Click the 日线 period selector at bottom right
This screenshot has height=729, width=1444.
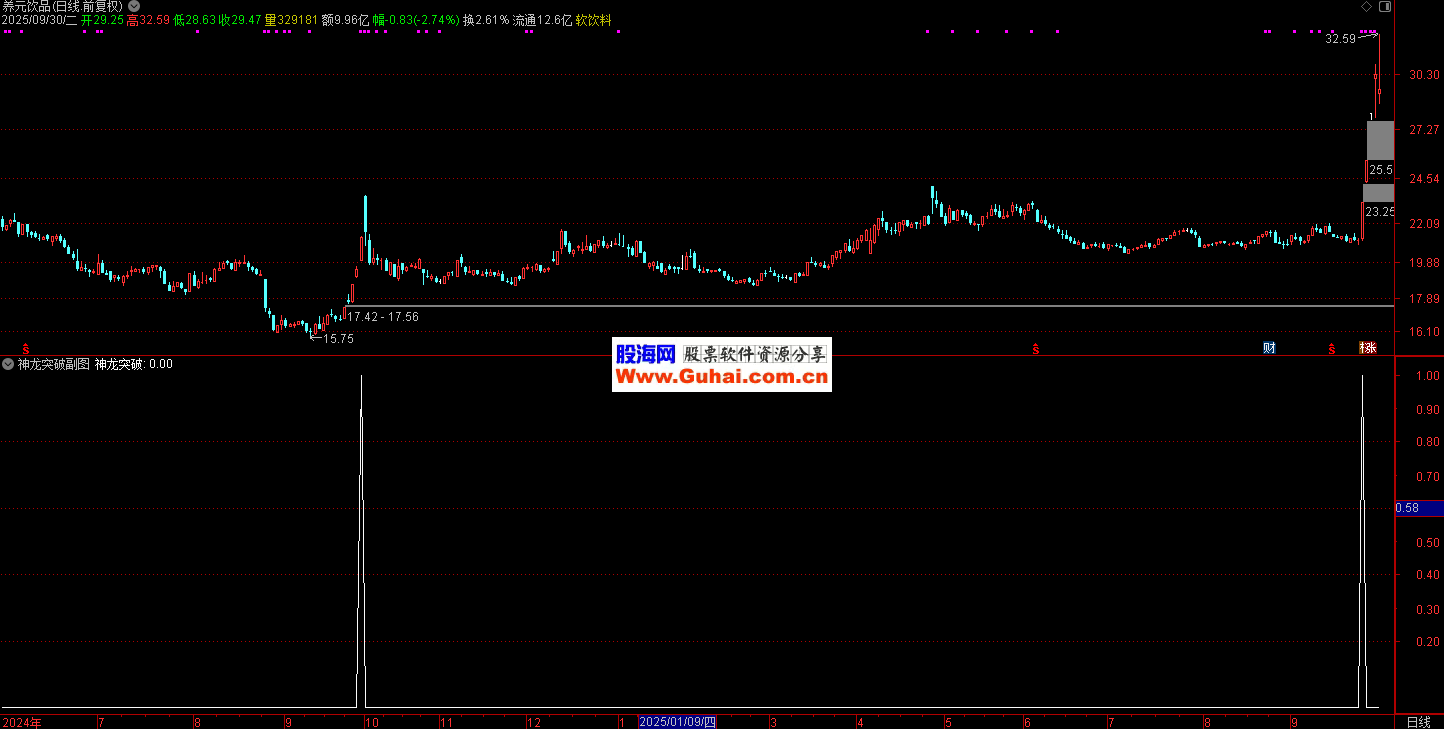pyautogui.click(x=1418, y=722)
